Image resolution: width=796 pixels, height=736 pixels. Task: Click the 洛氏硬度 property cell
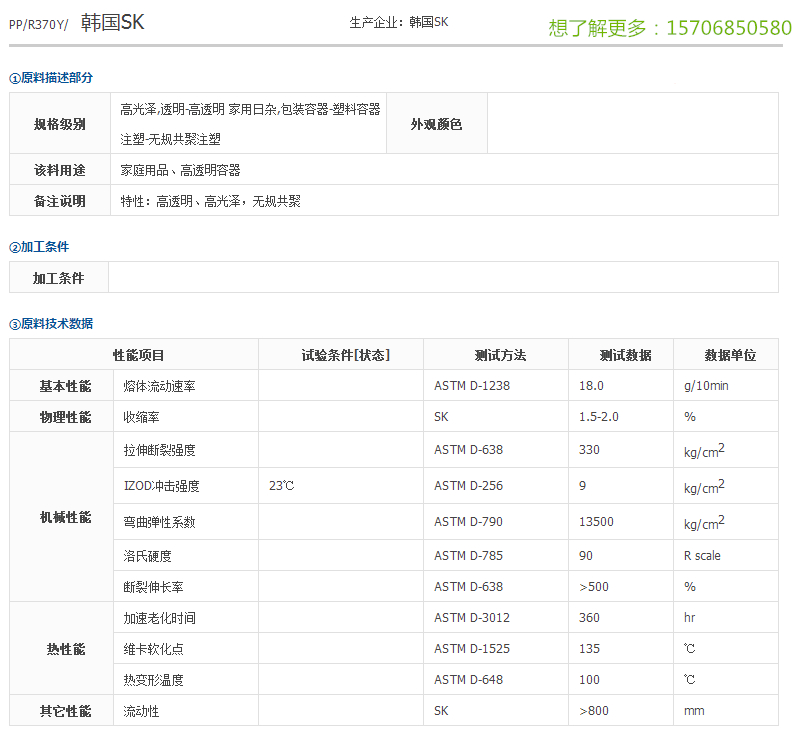[x=186, y=555]
